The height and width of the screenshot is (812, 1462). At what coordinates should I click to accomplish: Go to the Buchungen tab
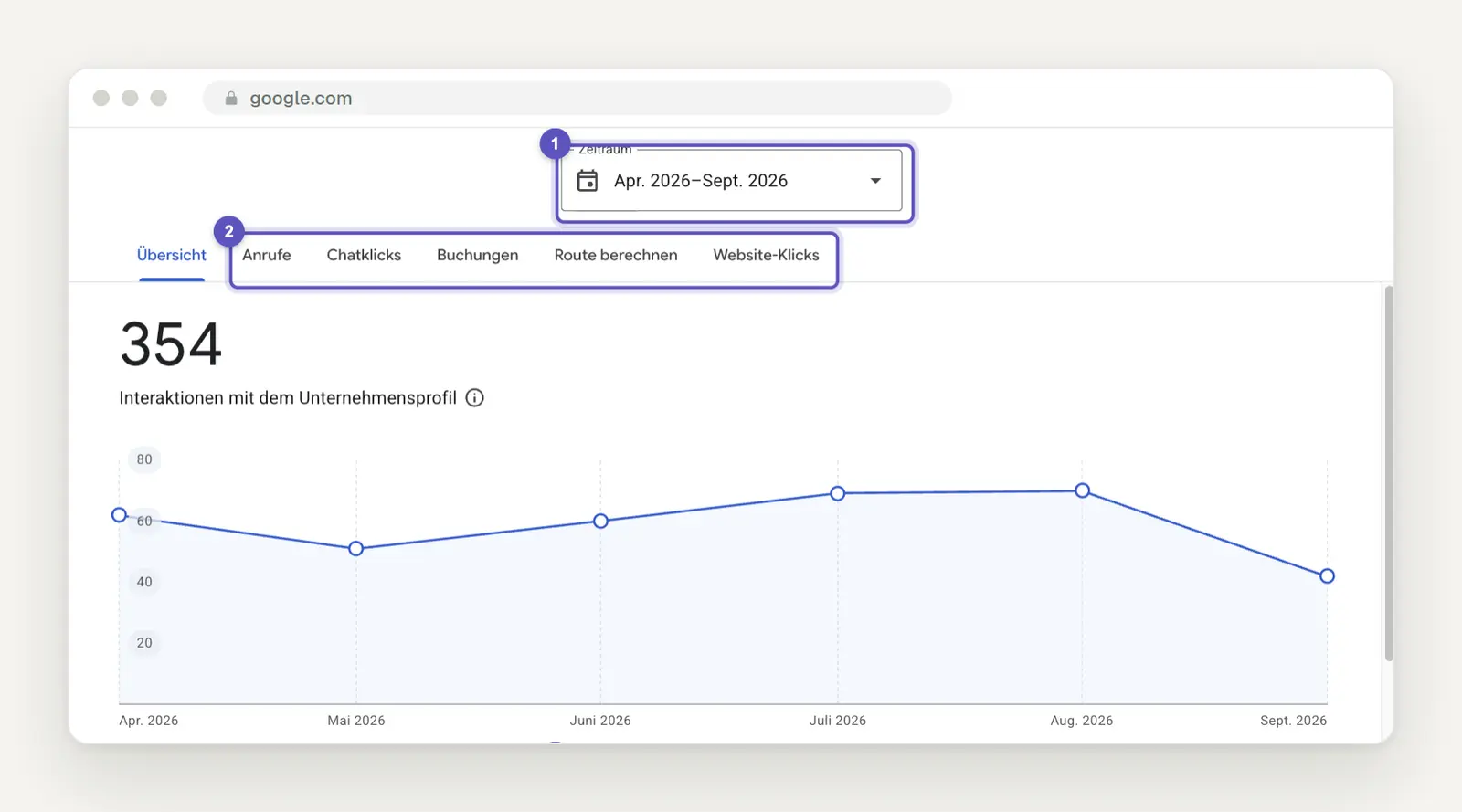coord(478,255)
